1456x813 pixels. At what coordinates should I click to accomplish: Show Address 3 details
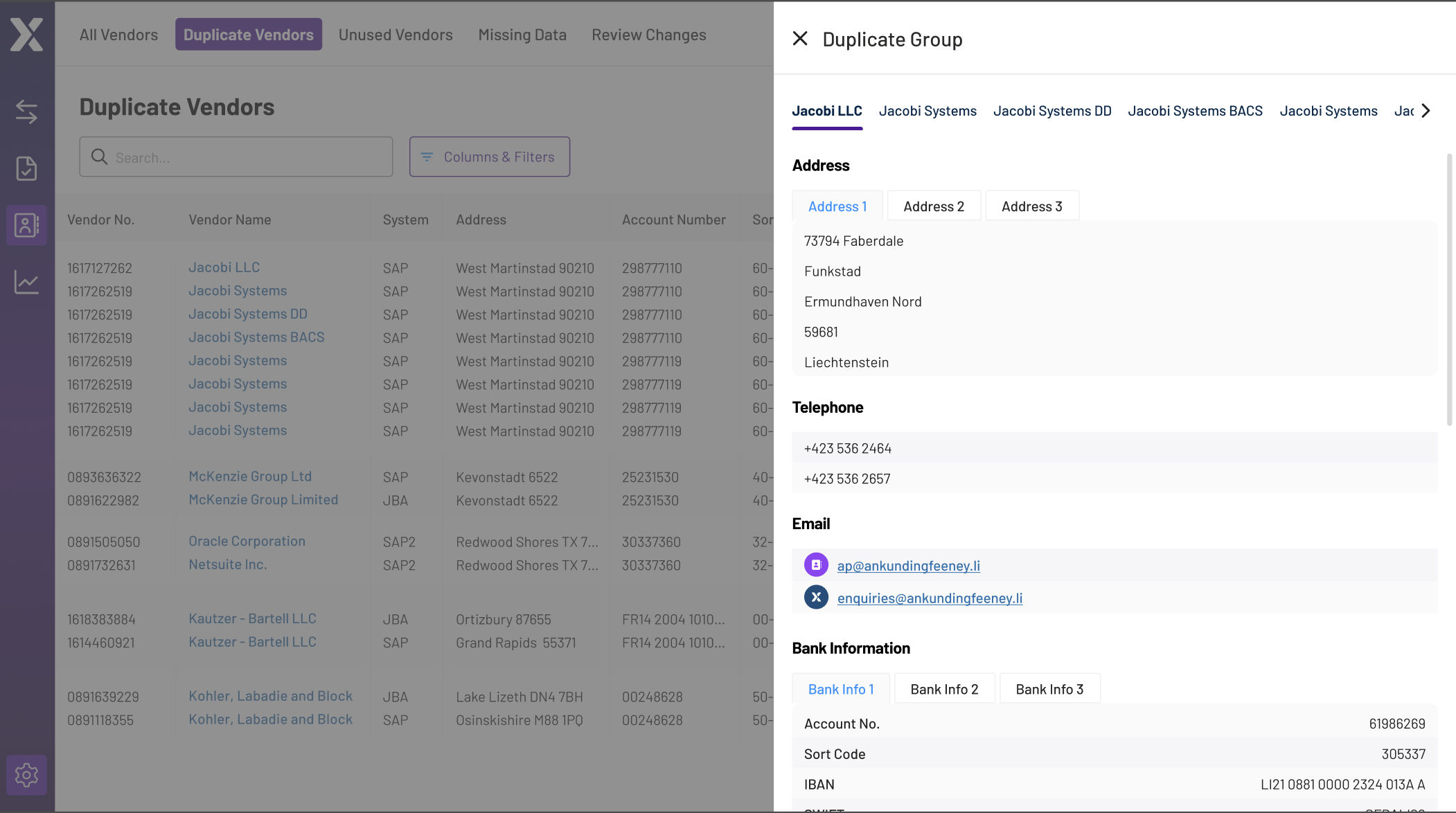point(1032,206)
